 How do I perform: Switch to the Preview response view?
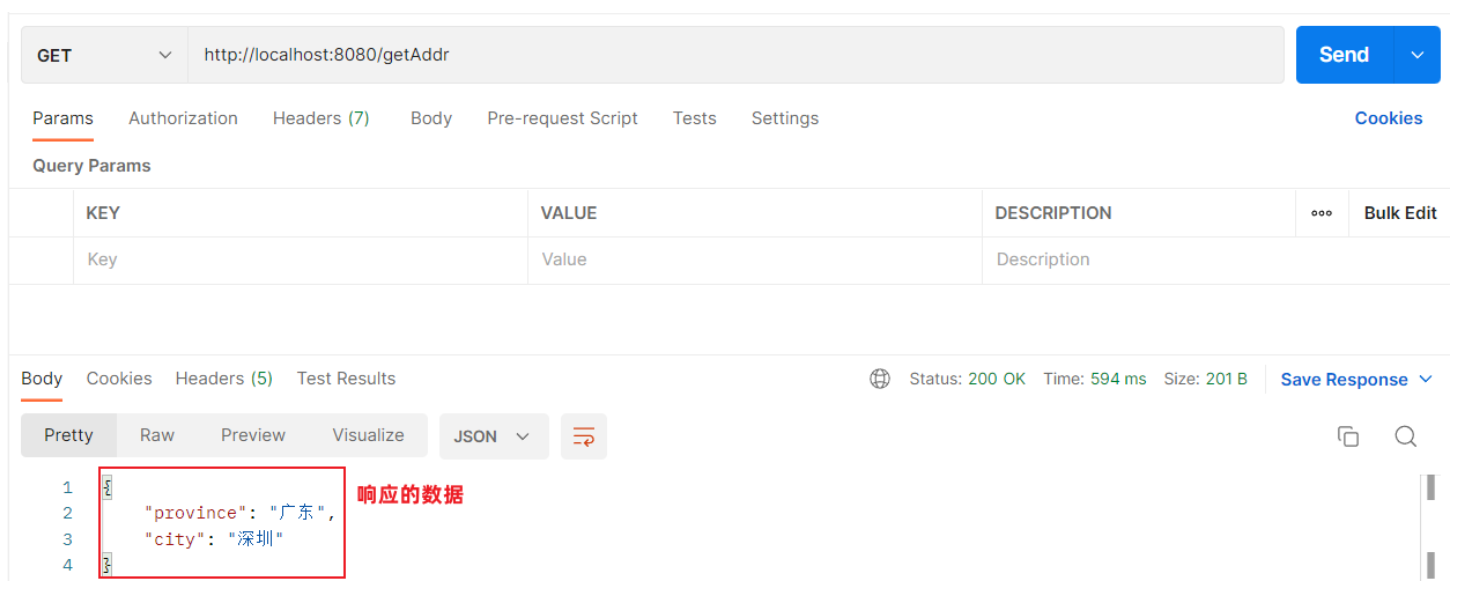tap(252, 435)
